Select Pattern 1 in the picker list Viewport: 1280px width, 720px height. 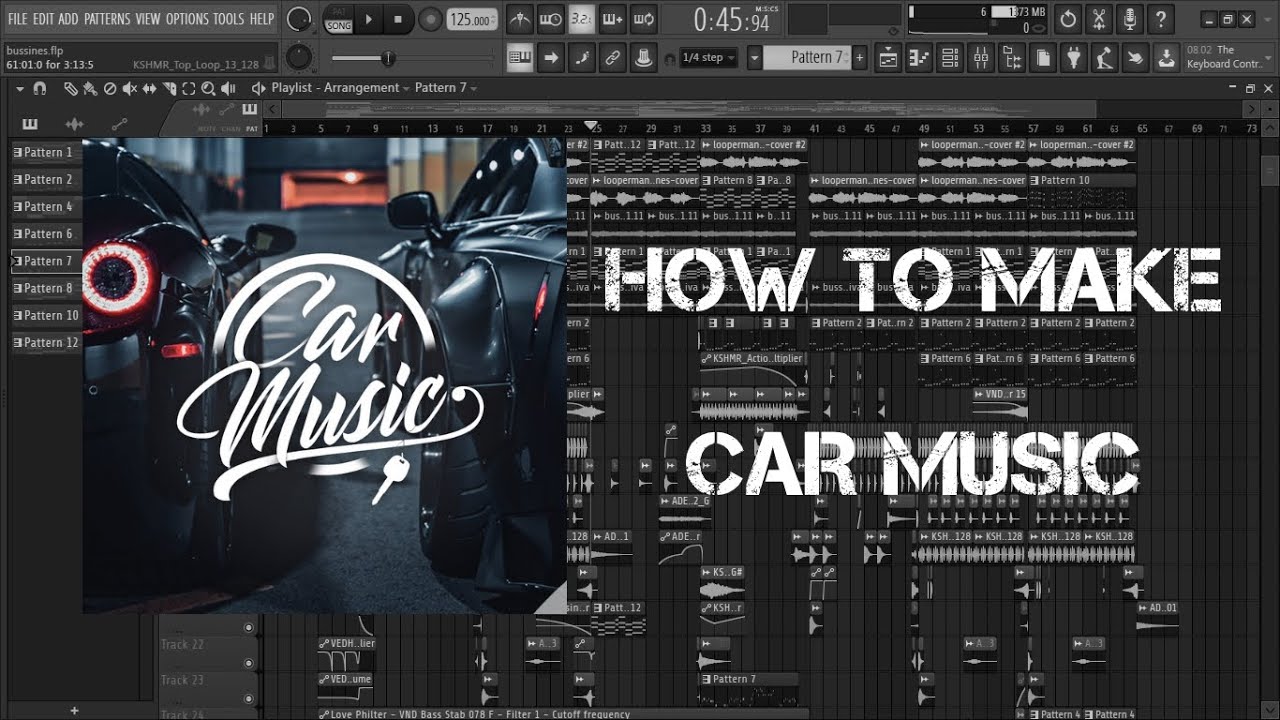46,152
